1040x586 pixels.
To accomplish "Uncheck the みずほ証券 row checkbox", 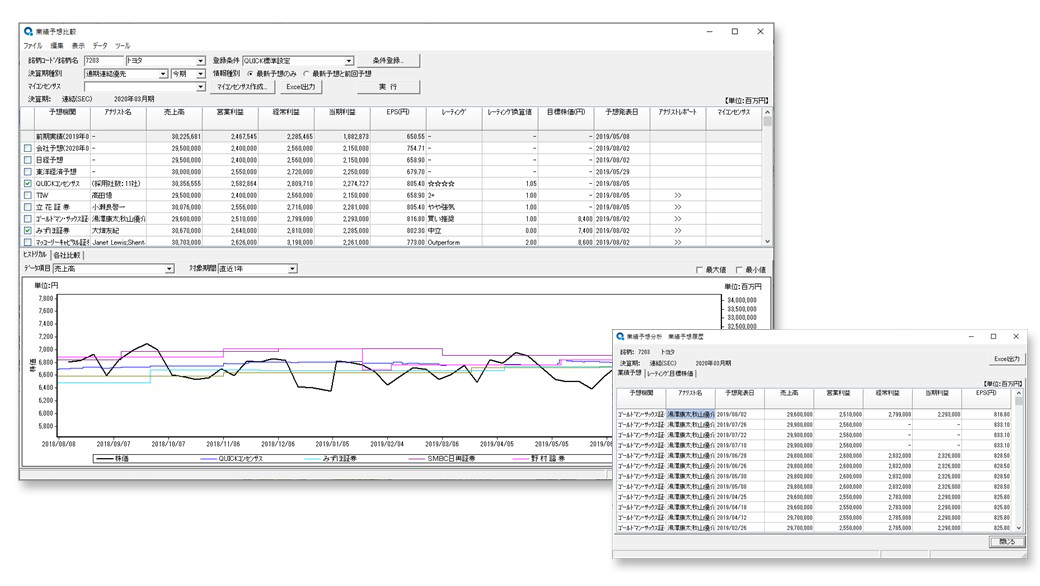I will click(x=28, y=231).
